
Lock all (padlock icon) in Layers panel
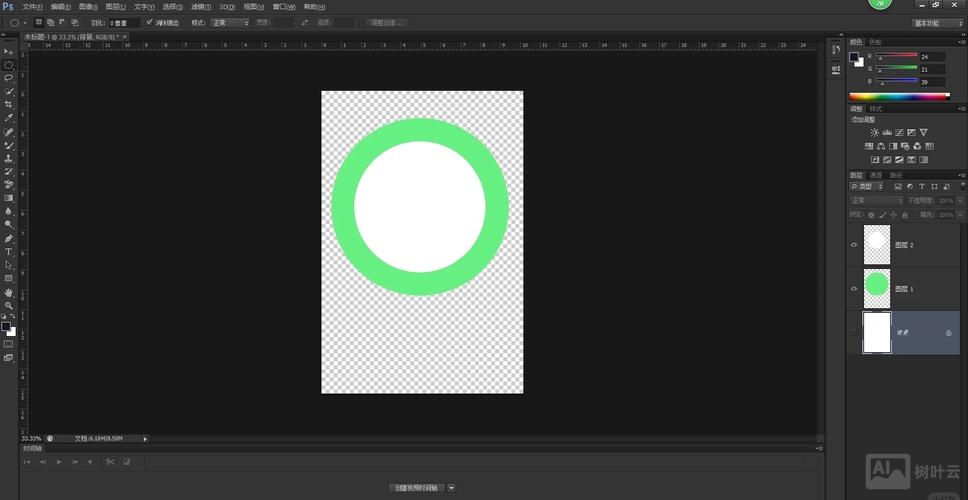tap(904, 215)
